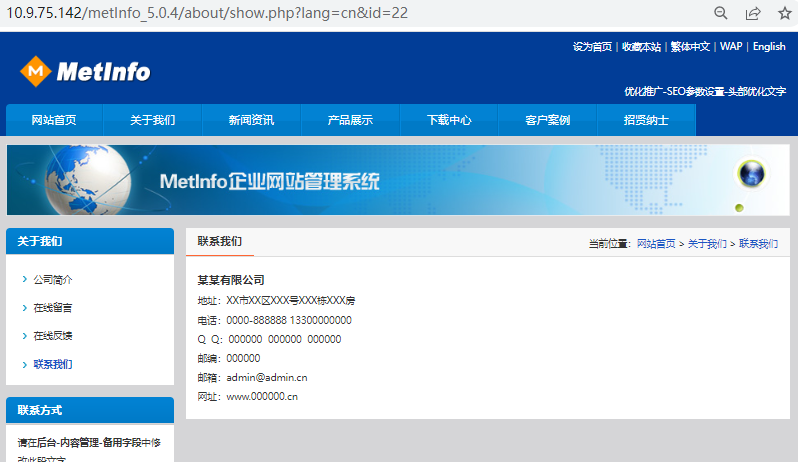Open 网站首页 in navigation bar
Screen dimensions: 798x462
[x=54, y=120]
